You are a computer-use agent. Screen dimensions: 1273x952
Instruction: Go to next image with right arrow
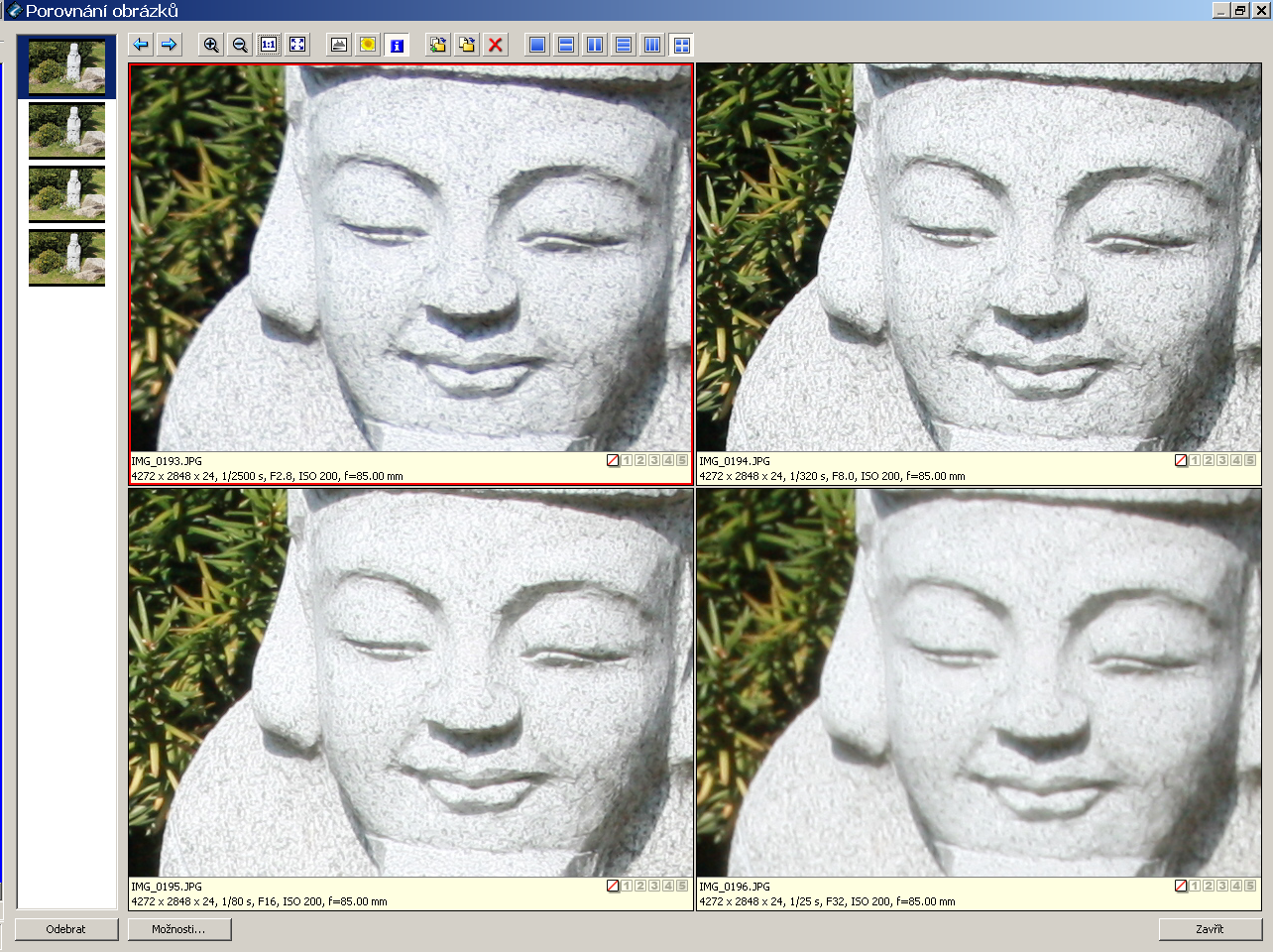pyautogui.click(x=170, y=45)
